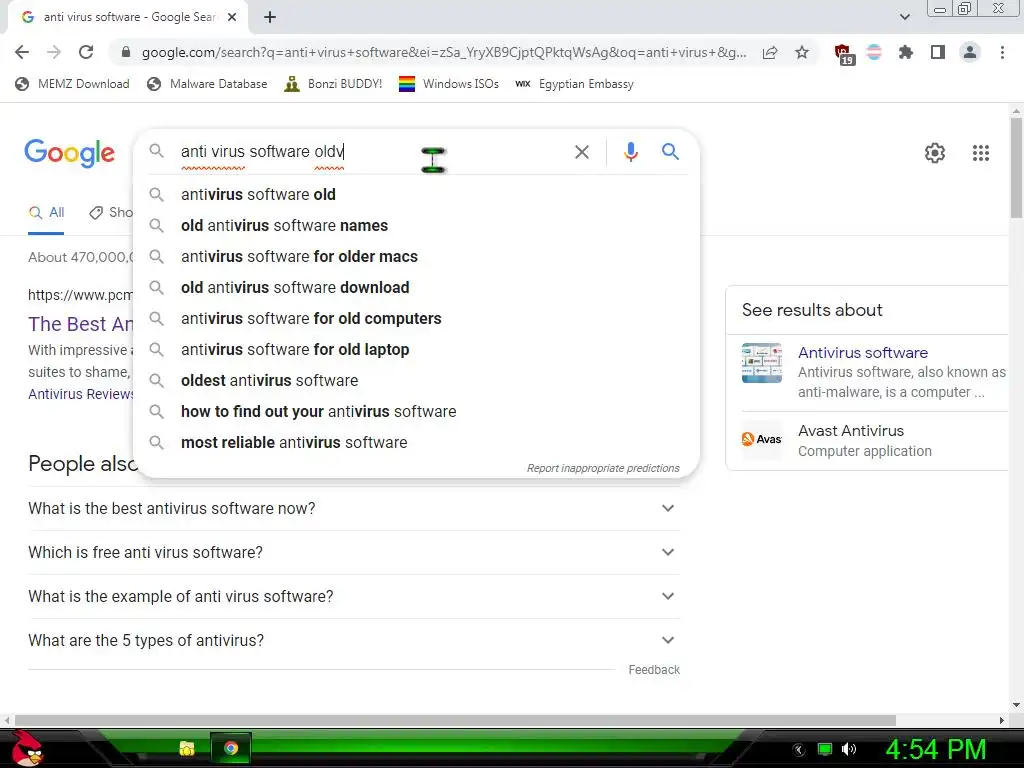Screen dimensions: 1024x768
Task: Open the Antivirus software knowledge link
Action: point(862,353)
